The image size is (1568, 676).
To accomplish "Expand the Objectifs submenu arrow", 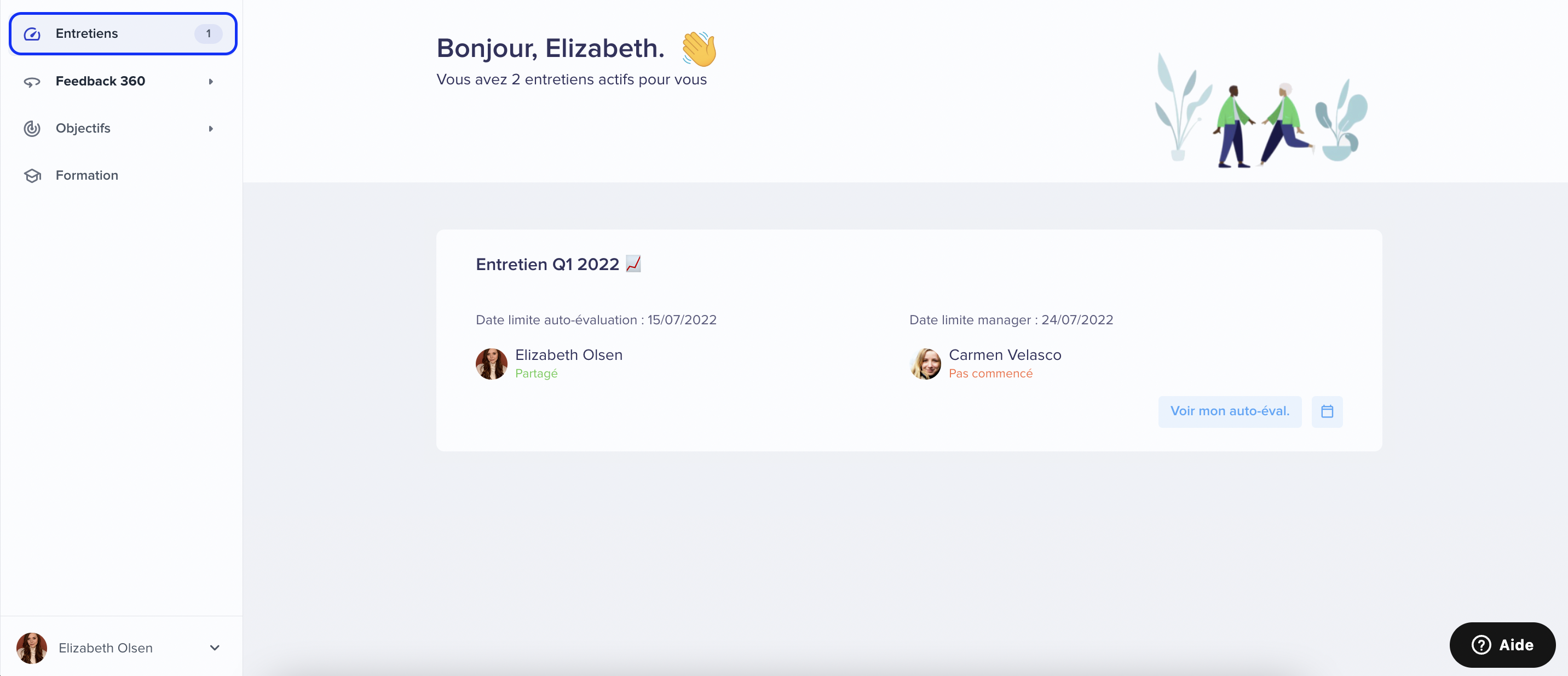I will [x=211, y=129].
